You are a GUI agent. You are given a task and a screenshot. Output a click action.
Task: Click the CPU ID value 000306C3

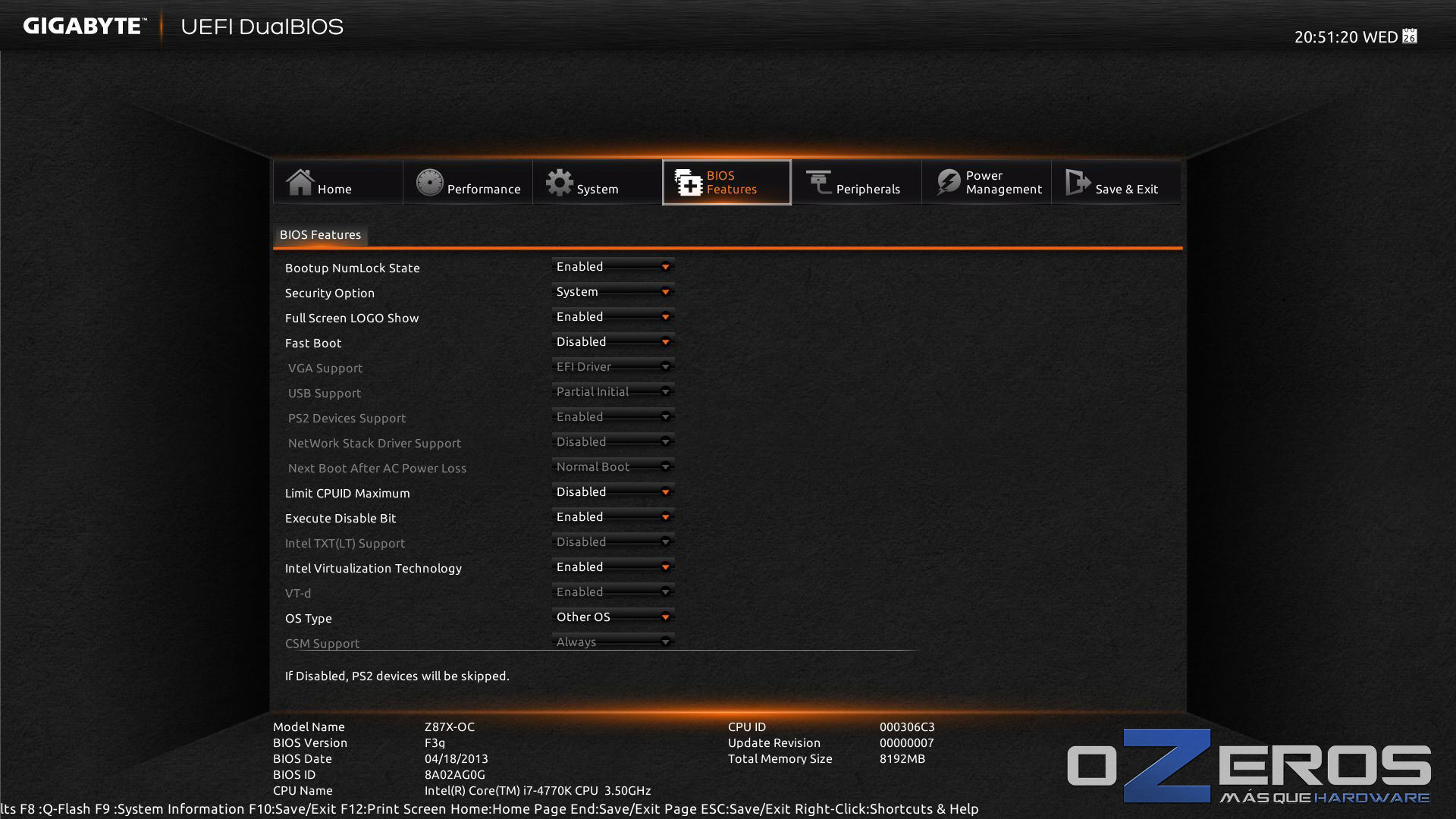click(x=907, y=726)
